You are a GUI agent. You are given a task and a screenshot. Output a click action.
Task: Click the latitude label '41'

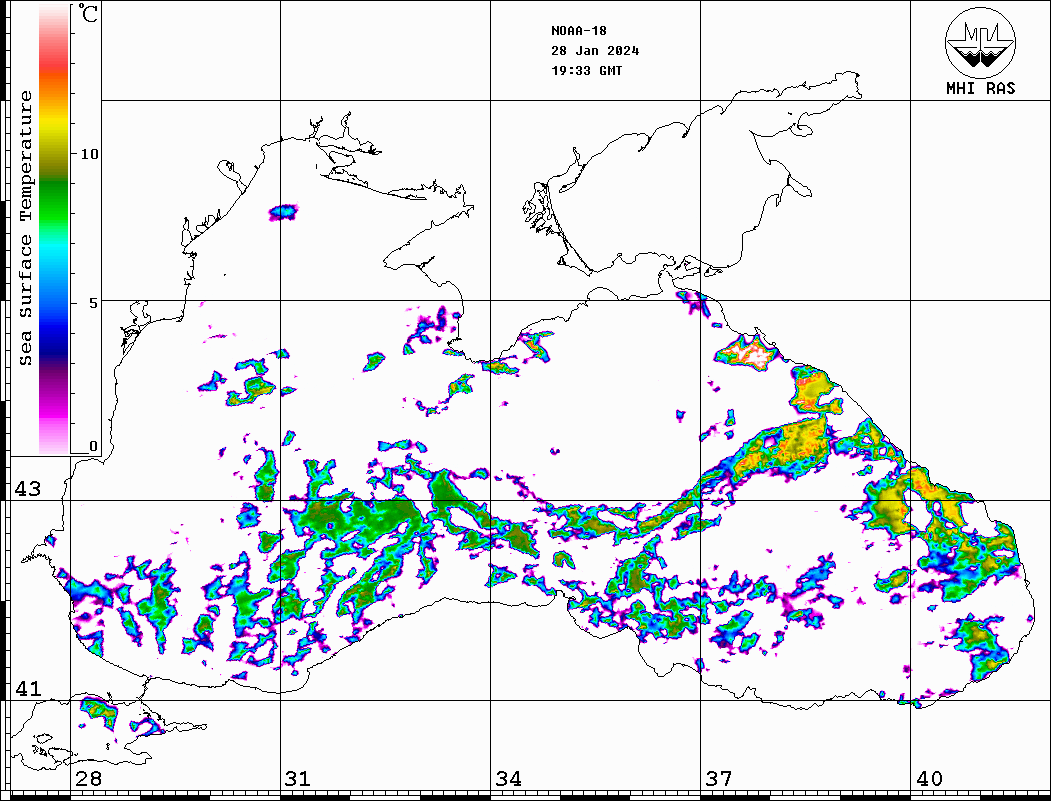pyautogui.click(x=27, y=688)
